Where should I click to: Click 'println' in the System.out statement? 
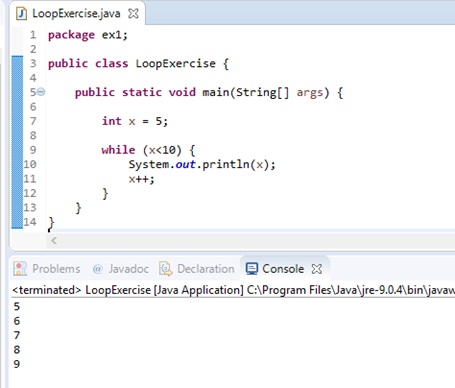pyautogui.click(x=226, y=164)
